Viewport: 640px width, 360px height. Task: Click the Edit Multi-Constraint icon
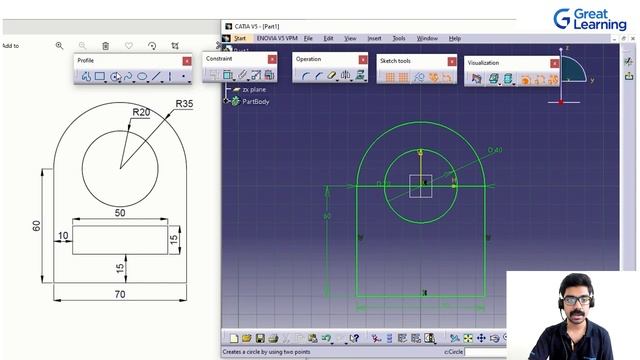click(x=269, y=75)
